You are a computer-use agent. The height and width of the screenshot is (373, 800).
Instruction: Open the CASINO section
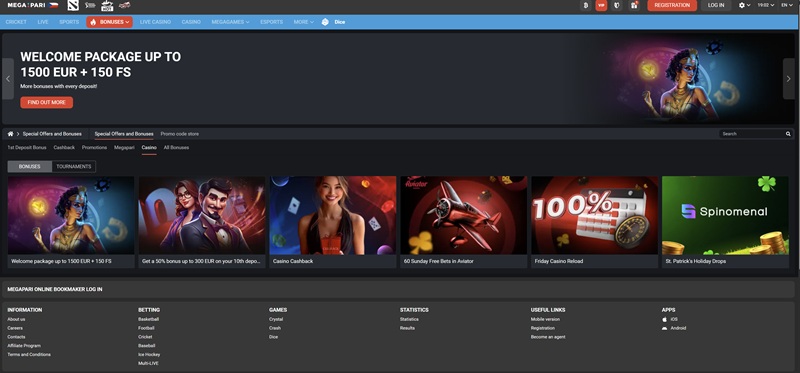191,22
